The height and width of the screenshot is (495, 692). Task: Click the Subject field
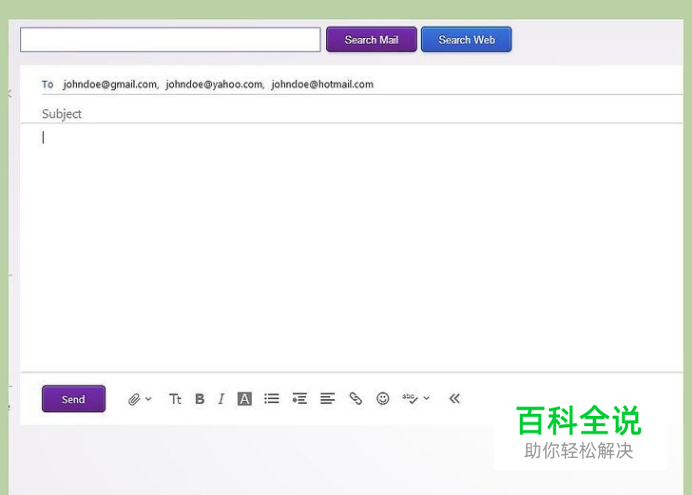pyautogui.click(x=362, y=114)
